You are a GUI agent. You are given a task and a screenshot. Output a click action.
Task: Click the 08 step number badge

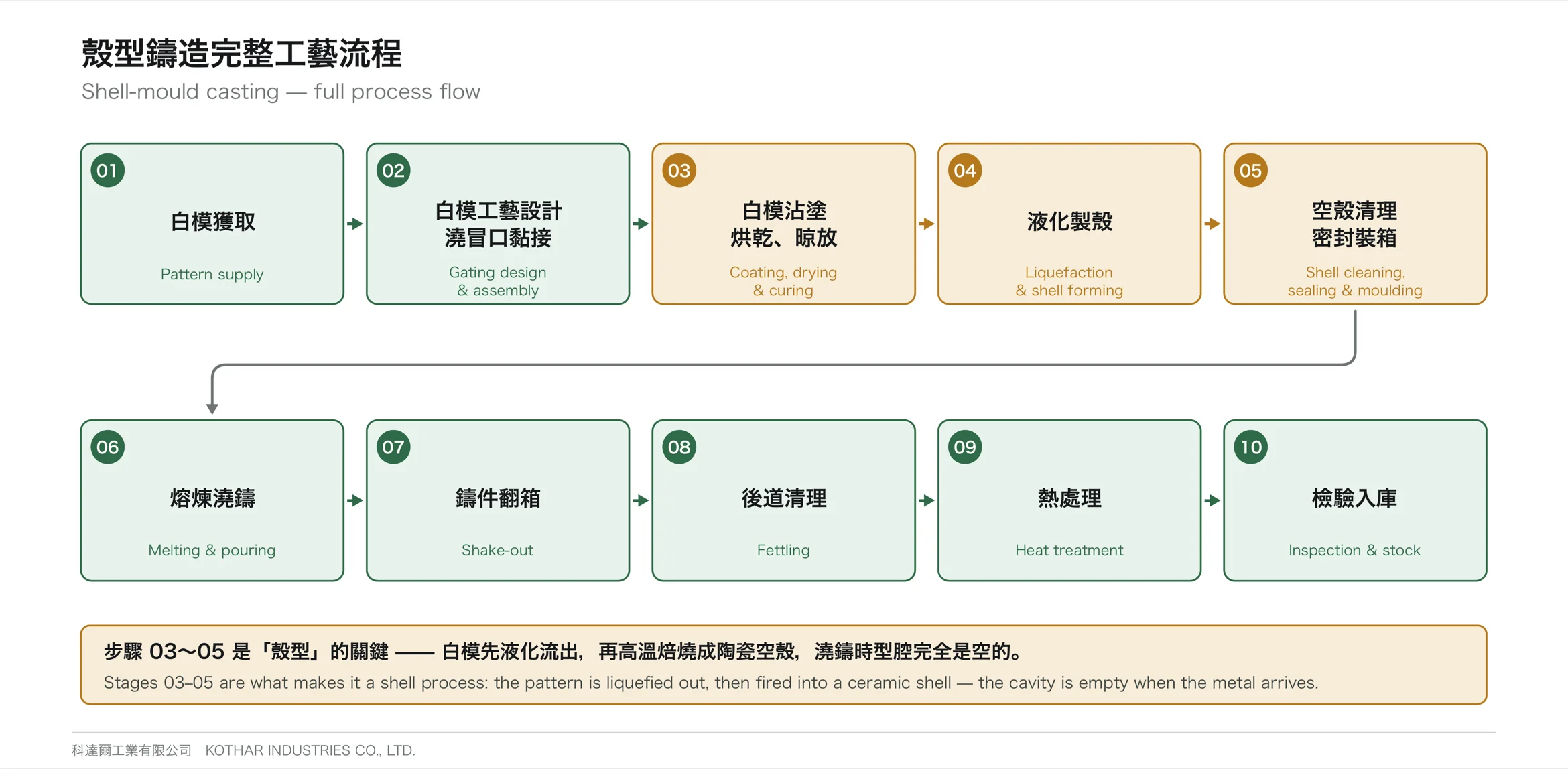(x=679, y=447)
